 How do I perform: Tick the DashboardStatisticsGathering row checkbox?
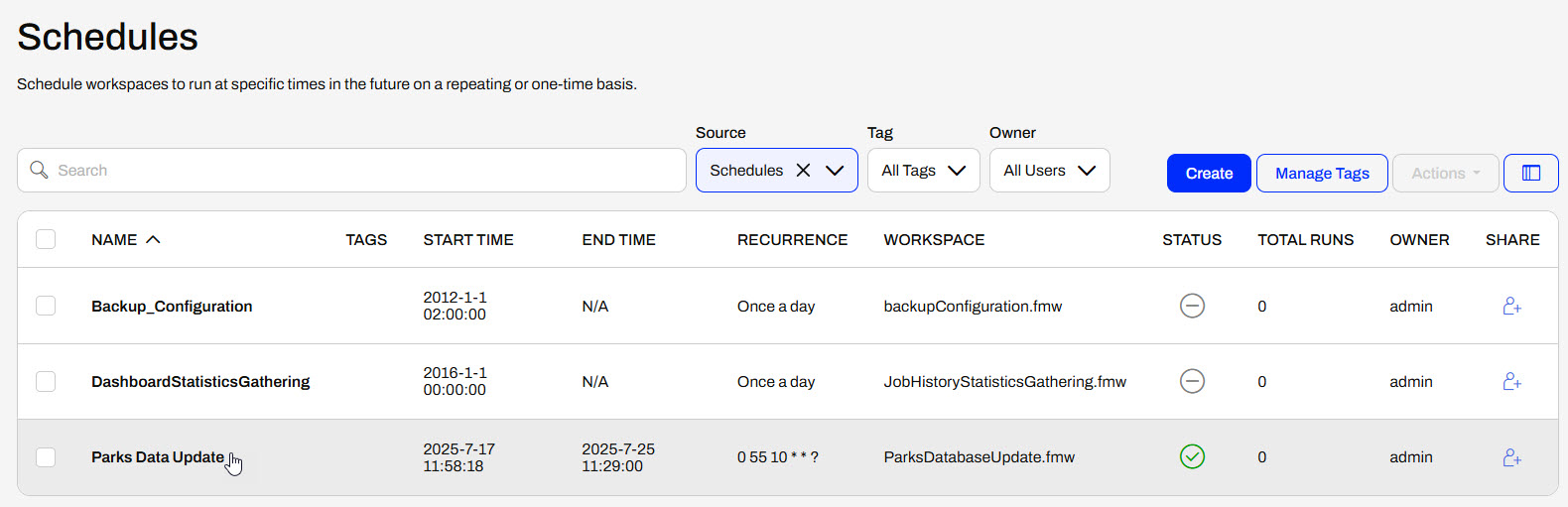click(46, 382)
